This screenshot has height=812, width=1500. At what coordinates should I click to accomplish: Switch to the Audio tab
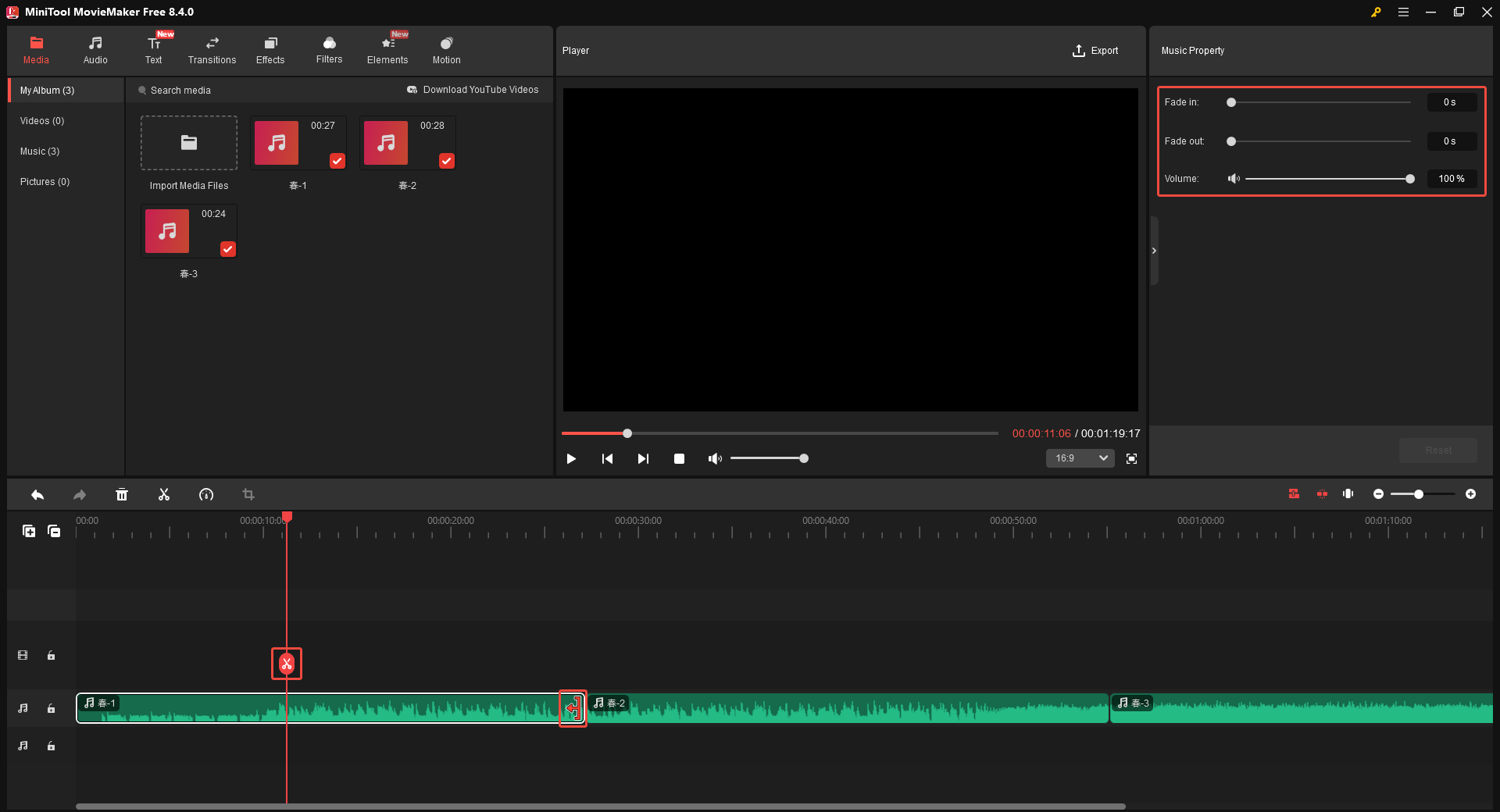pos(95,49)
